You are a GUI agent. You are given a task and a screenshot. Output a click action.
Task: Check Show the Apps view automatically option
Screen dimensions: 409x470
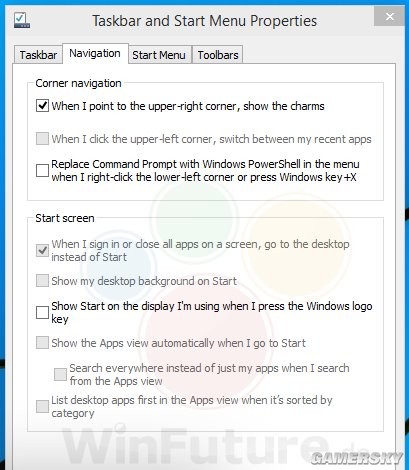click(x=42, y=343)
